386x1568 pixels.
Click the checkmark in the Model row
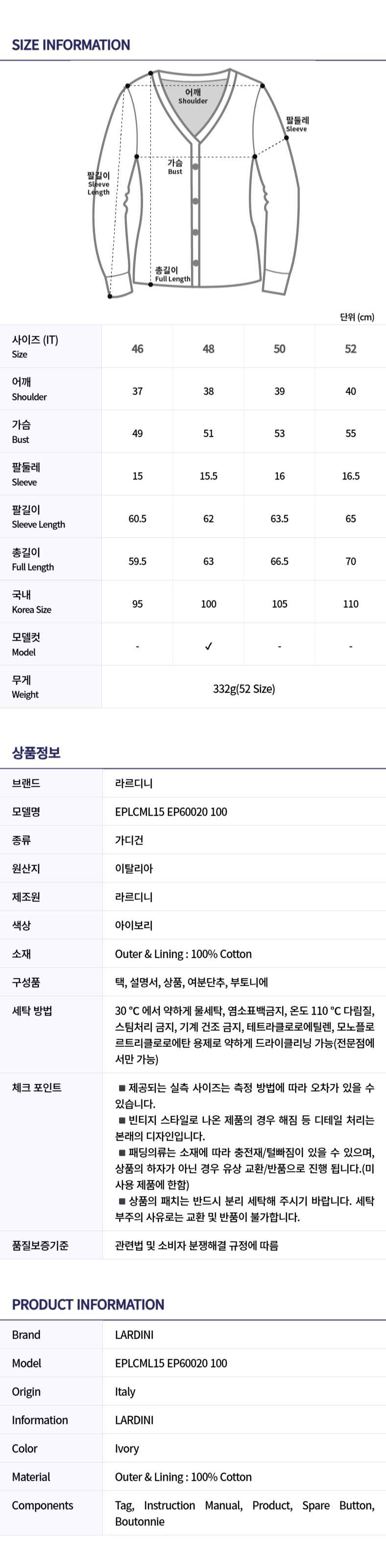[x=209, y=647]
